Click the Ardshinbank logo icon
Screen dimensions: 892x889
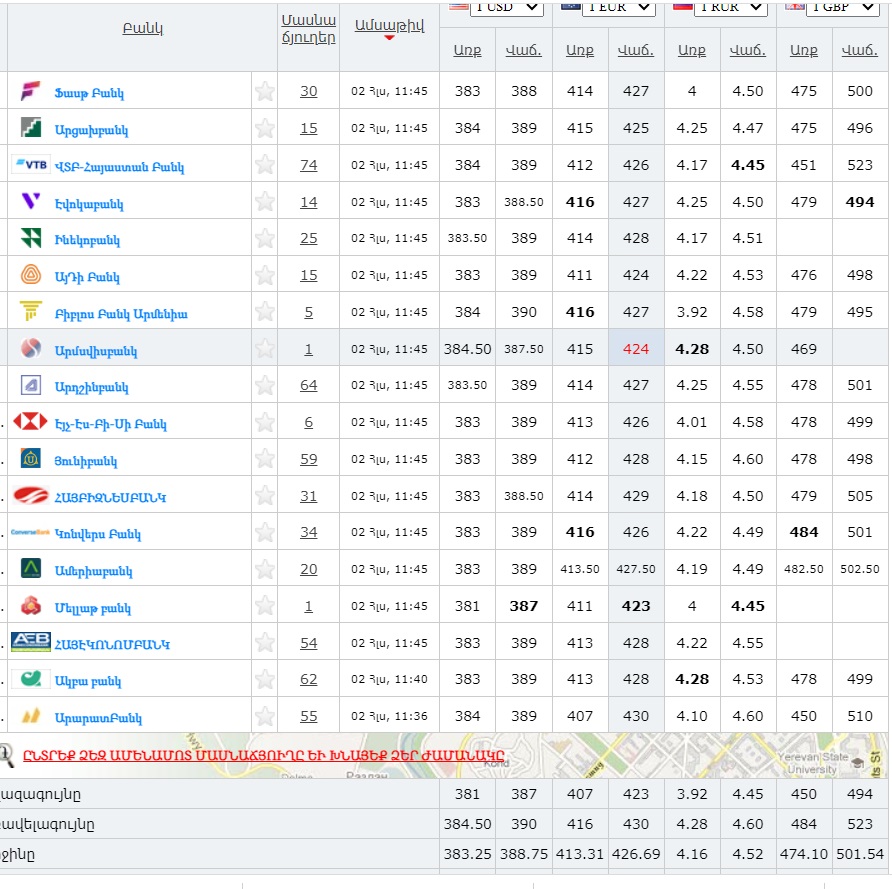coord(31,385)
